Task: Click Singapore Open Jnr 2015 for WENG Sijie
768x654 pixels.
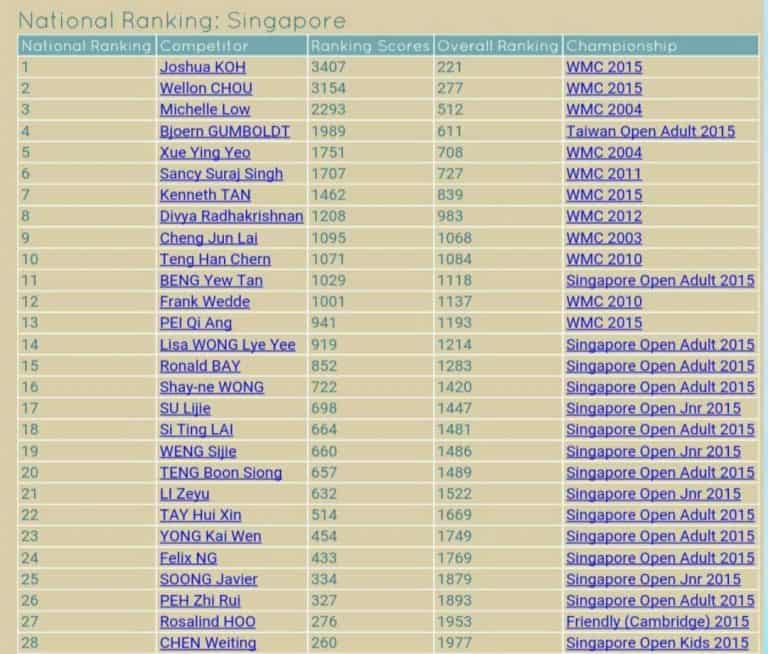Action: coord(653,451)
